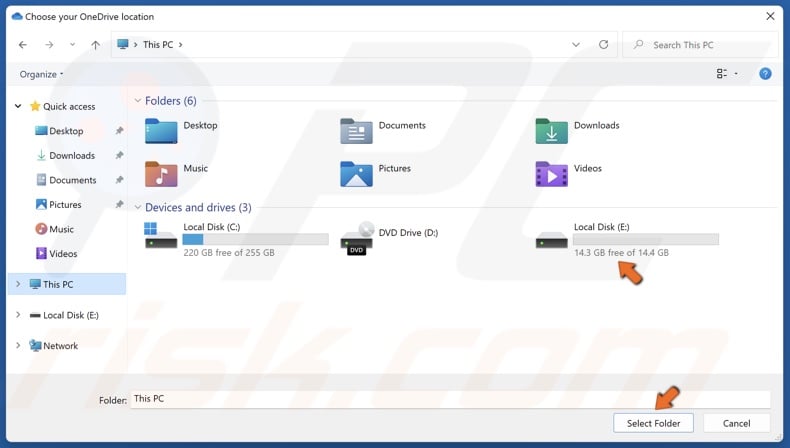Click the Search This PC field

pos(700,45)
